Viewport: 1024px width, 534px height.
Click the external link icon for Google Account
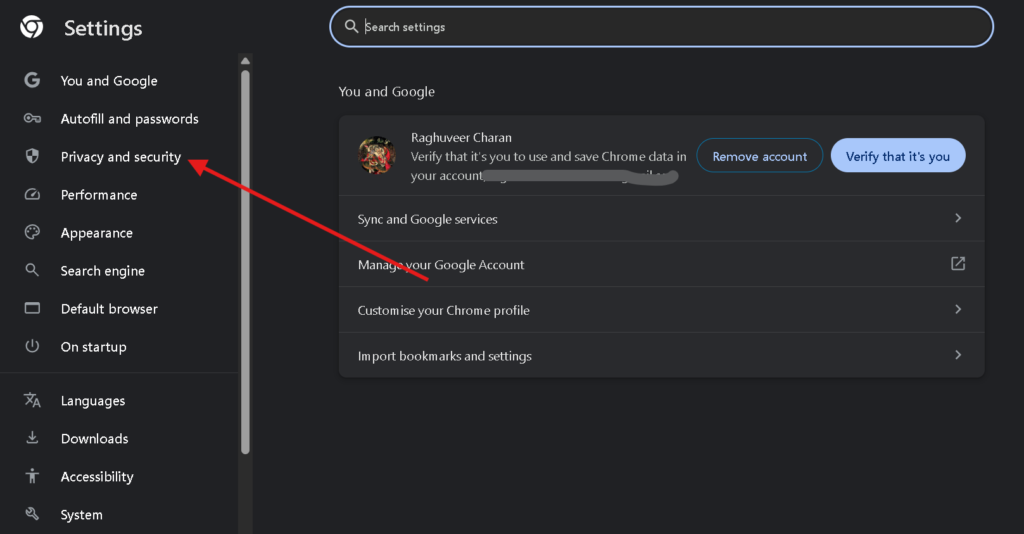click(x=958, y=264)
